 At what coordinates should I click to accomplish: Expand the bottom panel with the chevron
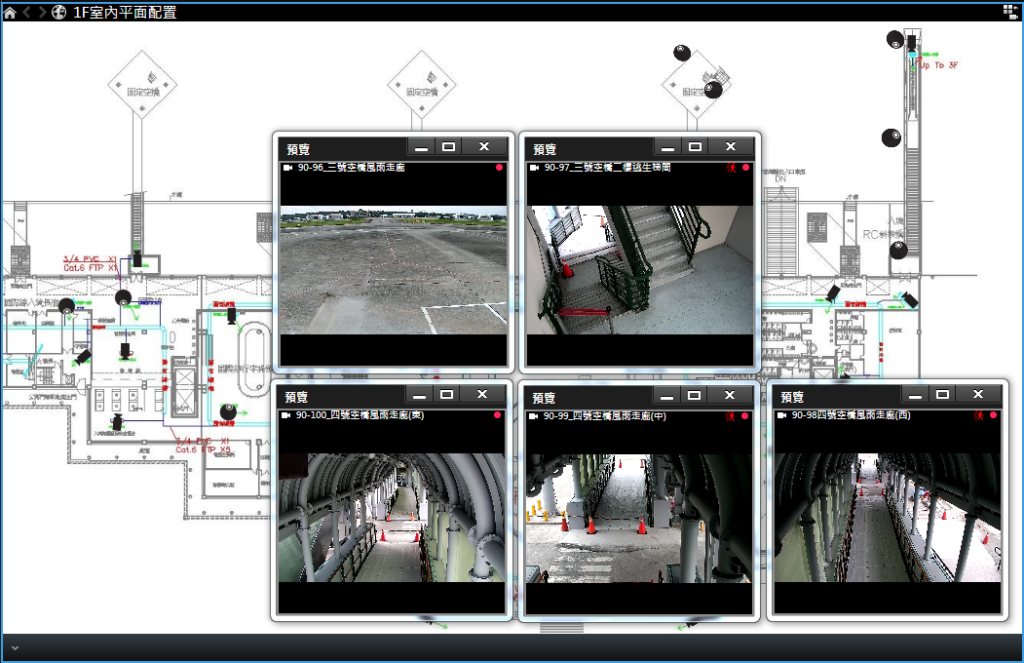click(13, 648)
